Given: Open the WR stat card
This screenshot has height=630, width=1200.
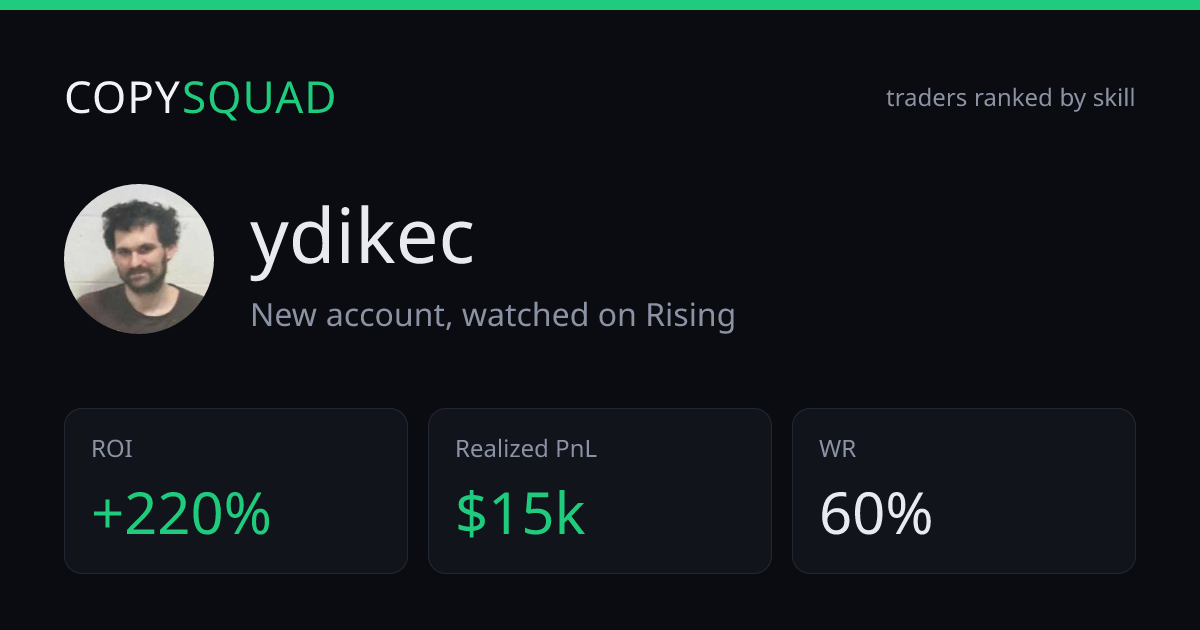Looking at the screenshot, I should coord(964,491).
